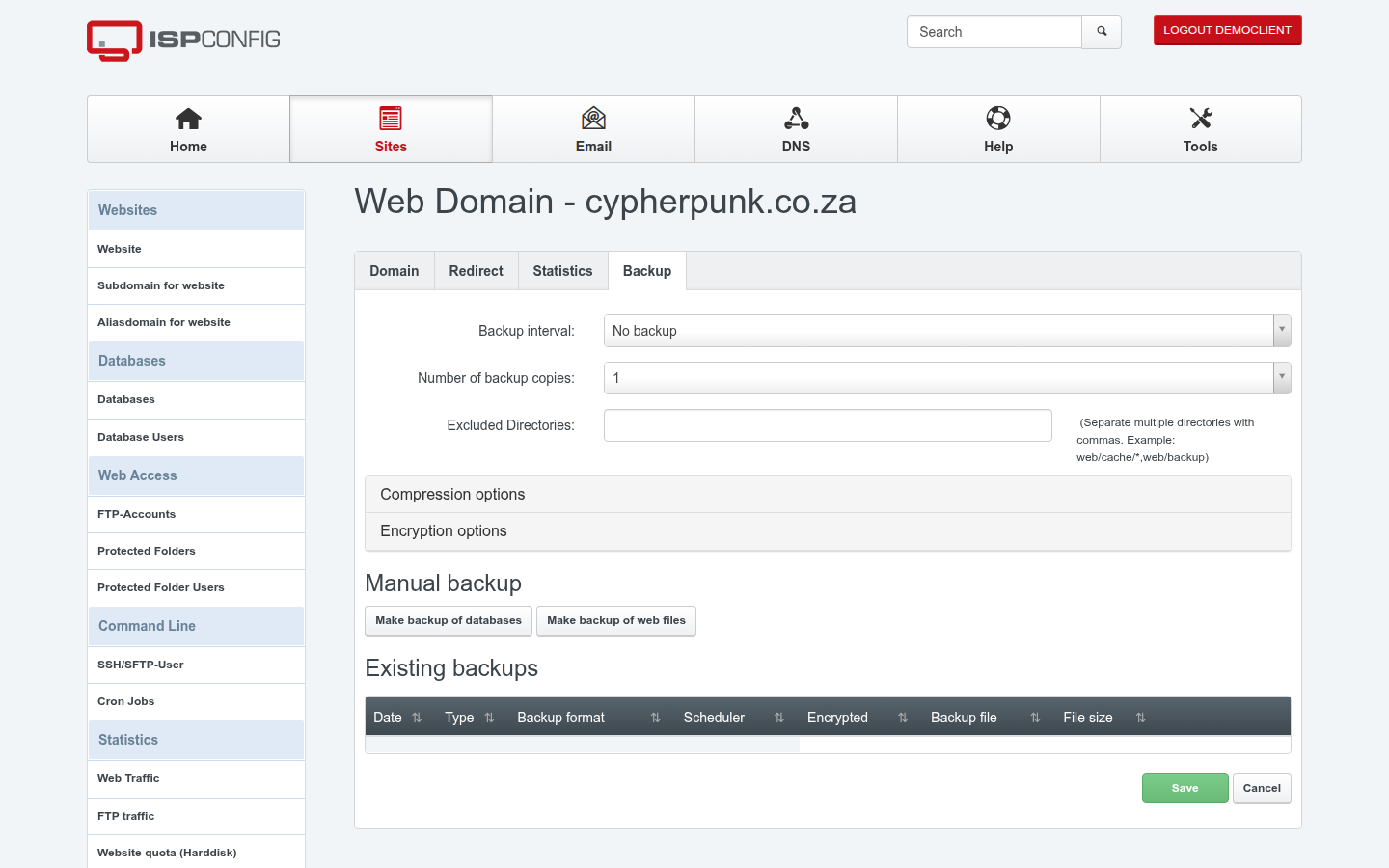The height and width of the screenshot is (868, 1389).
Task: Click Make backup of databases button
Action: pos(449,621)
